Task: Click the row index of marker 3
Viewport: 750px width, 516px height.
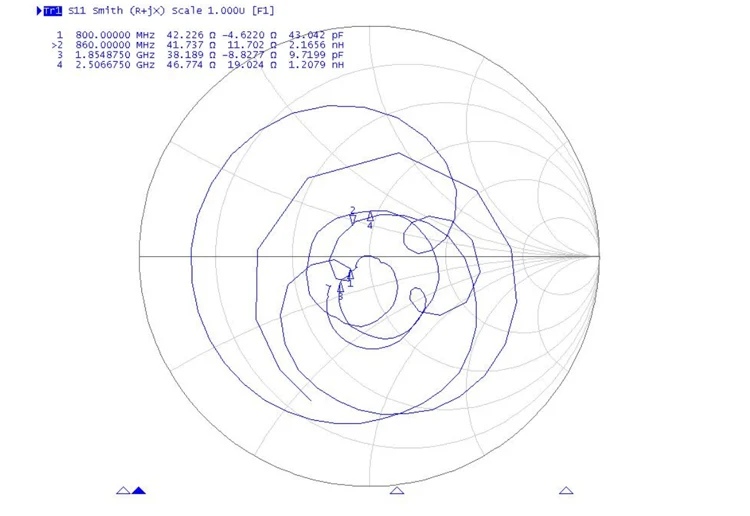Action: coord(60,55)
